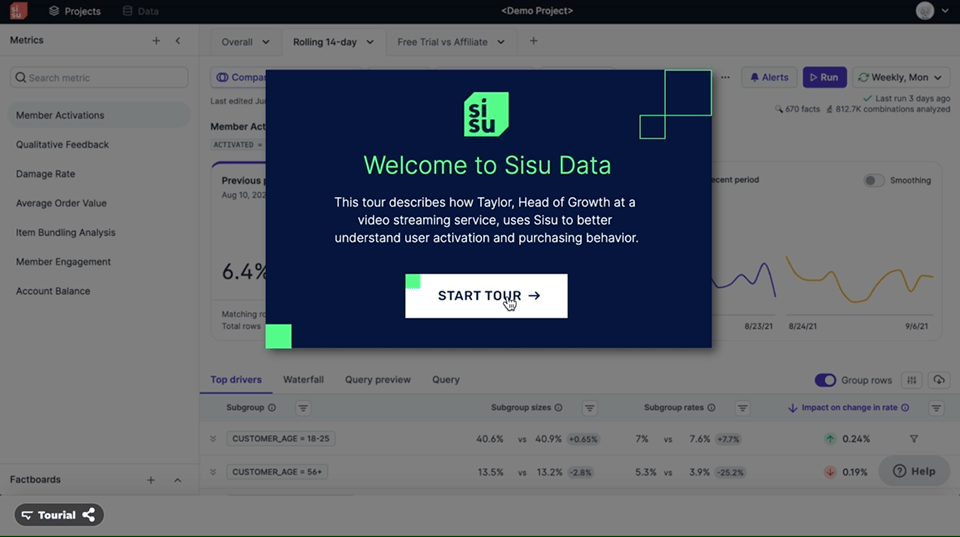Click the 670 facts text

802,109
